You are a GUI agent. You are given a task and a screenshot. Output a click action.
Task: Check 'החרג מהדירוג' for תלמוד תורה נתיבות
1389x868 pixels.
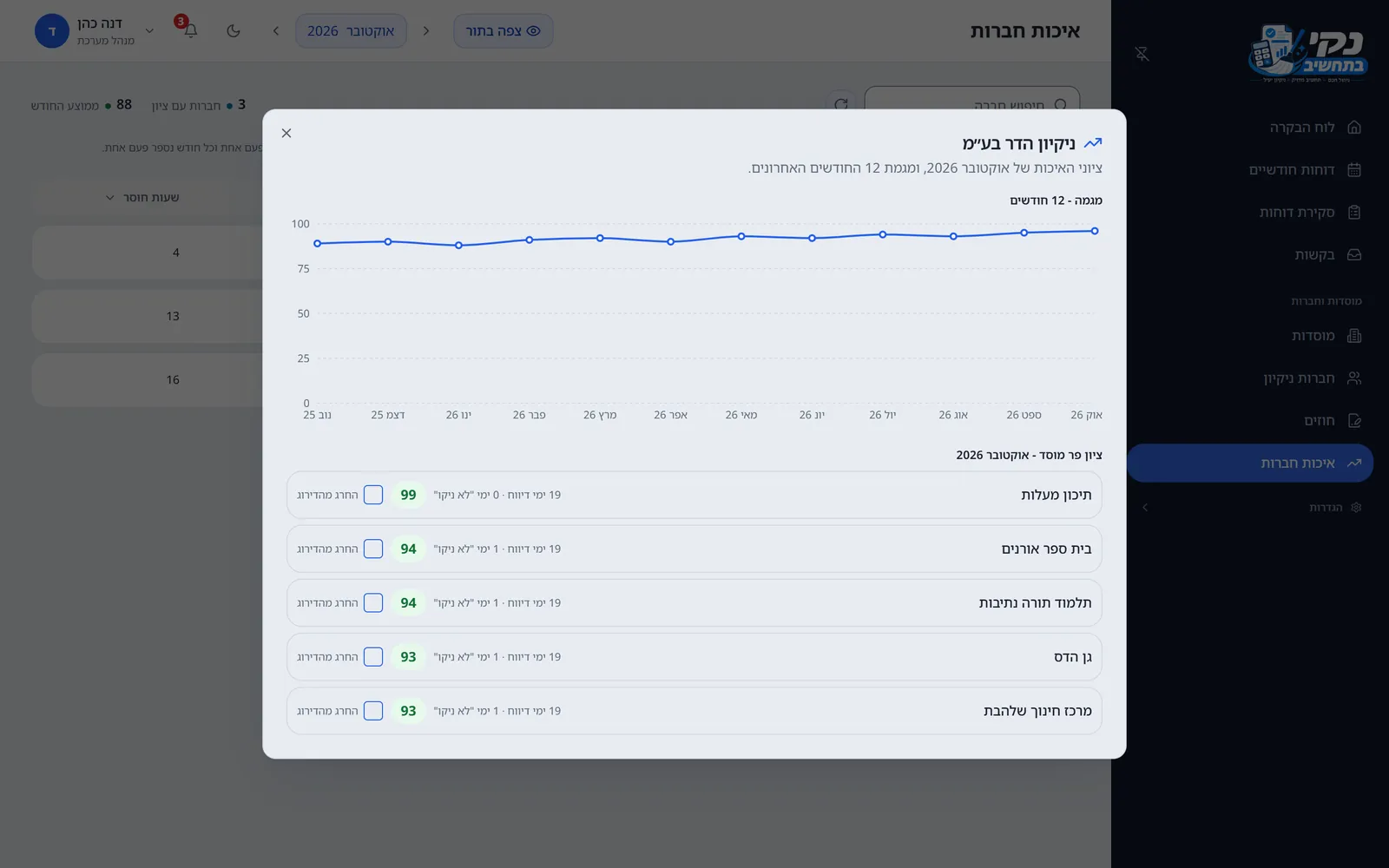(x=373, y=602)
